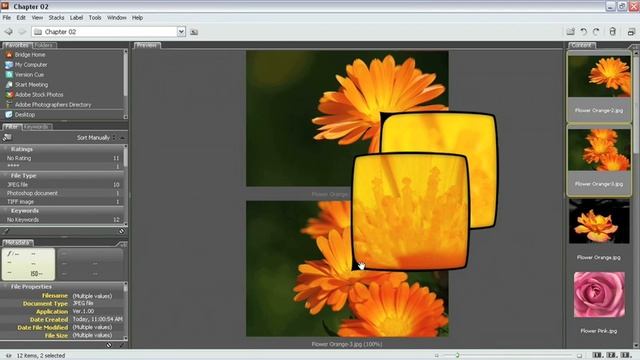
Task: Switch to workspace layout 2
Action: pyautogui.click(x=611, y=355)
